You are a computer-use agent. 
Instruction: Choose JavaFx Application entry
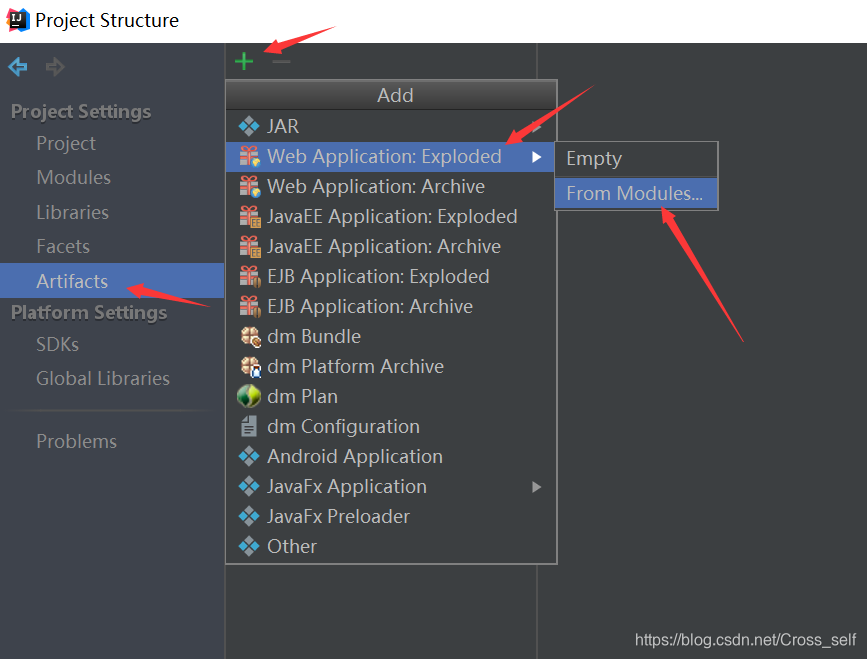(x=390, y=487)
